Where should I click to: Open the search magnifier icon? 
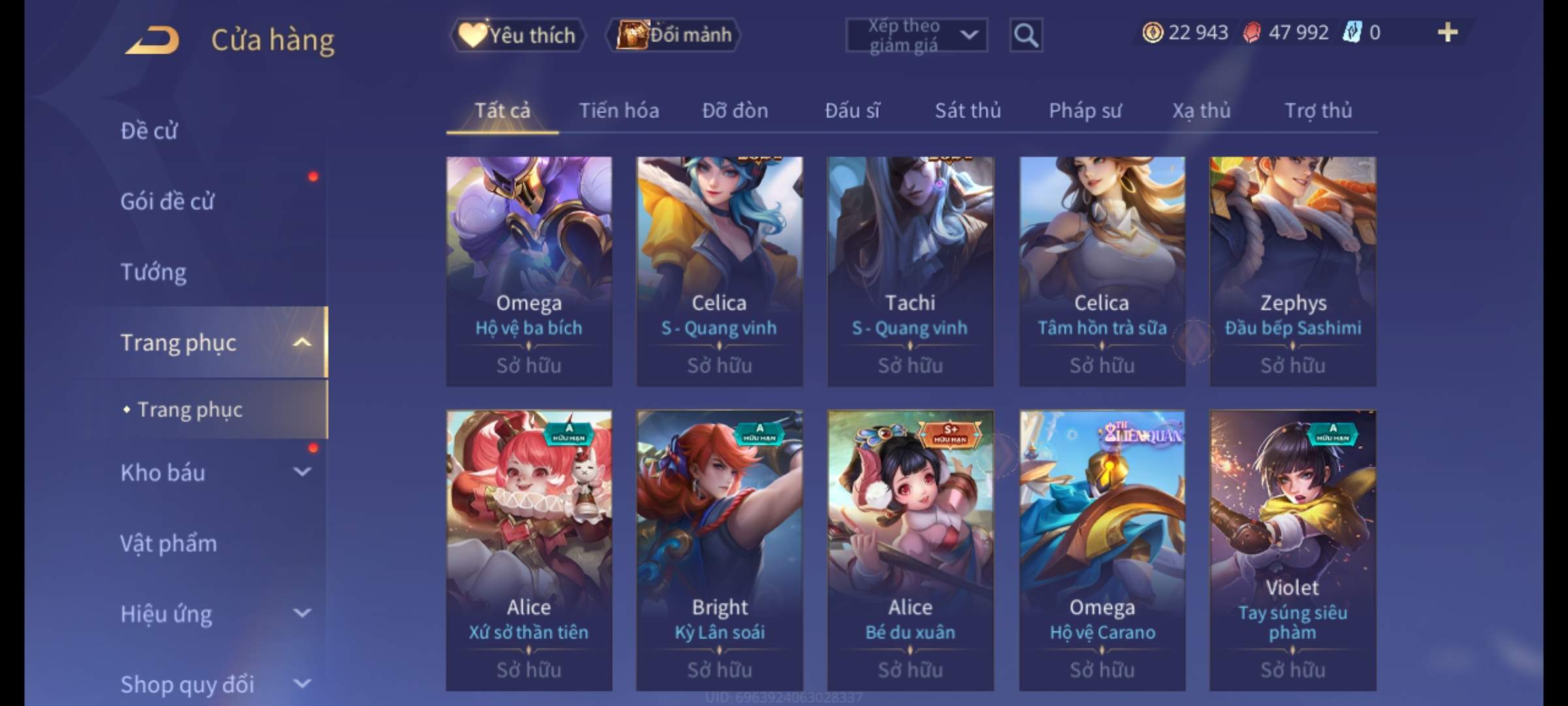[x=1026, y=35]
